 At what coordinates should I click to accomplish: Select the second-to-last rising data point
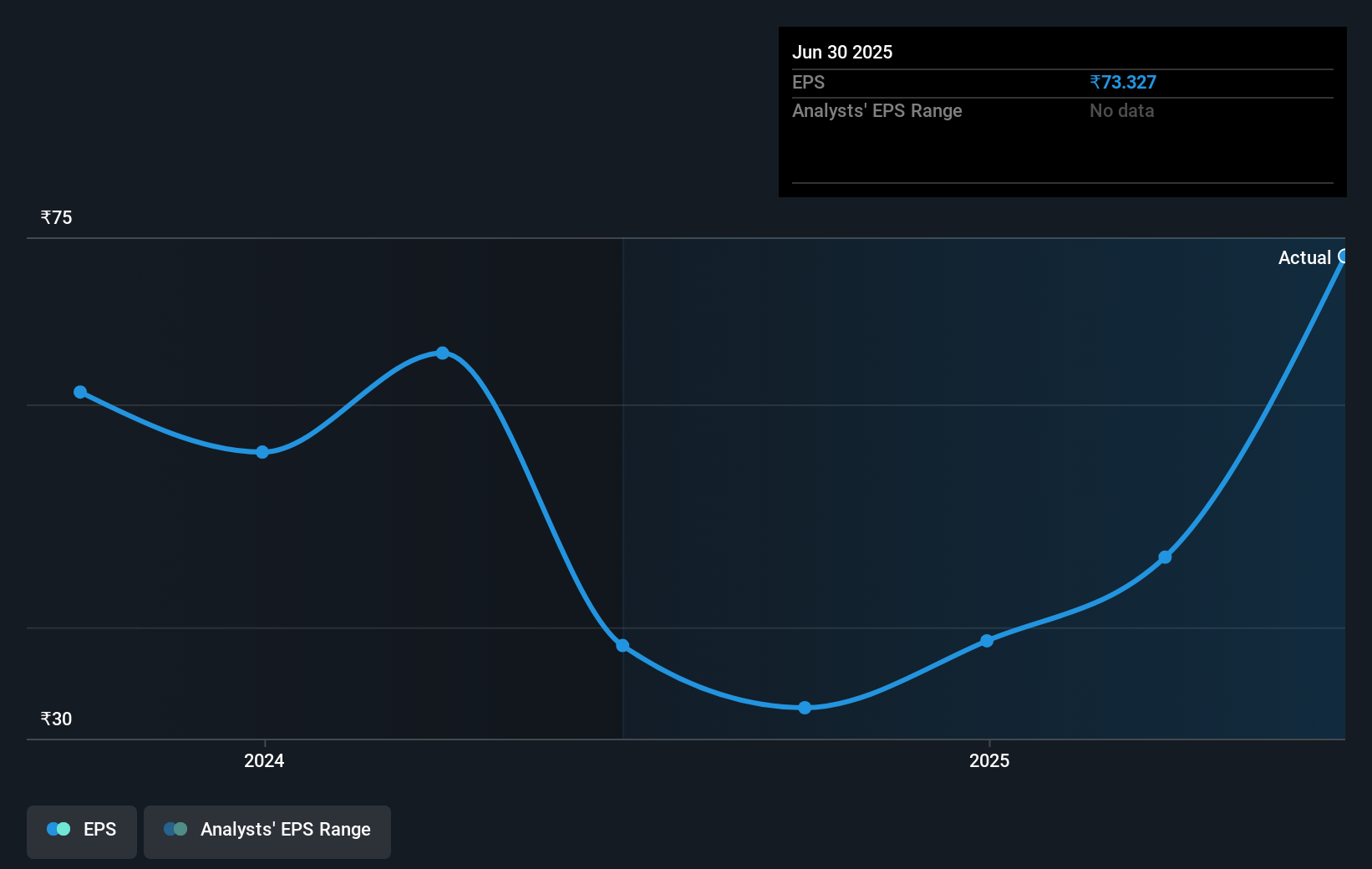[x=1166, y=558]
